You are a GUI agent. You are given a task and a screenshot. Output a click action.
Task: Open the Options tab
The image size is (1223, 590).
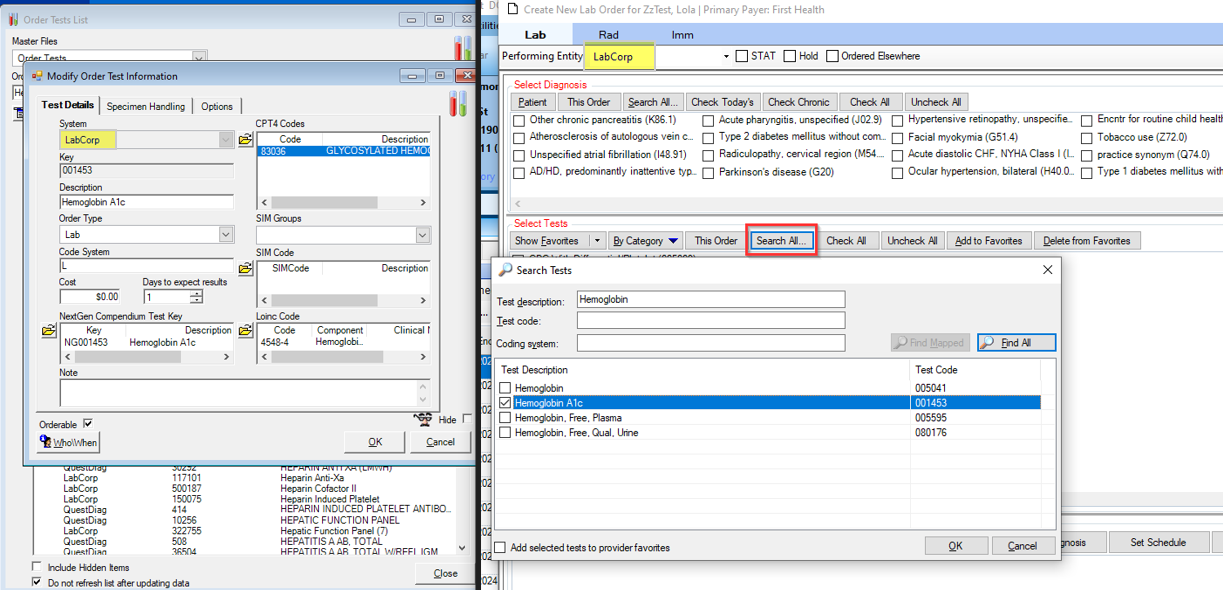(x=217, y=106)
